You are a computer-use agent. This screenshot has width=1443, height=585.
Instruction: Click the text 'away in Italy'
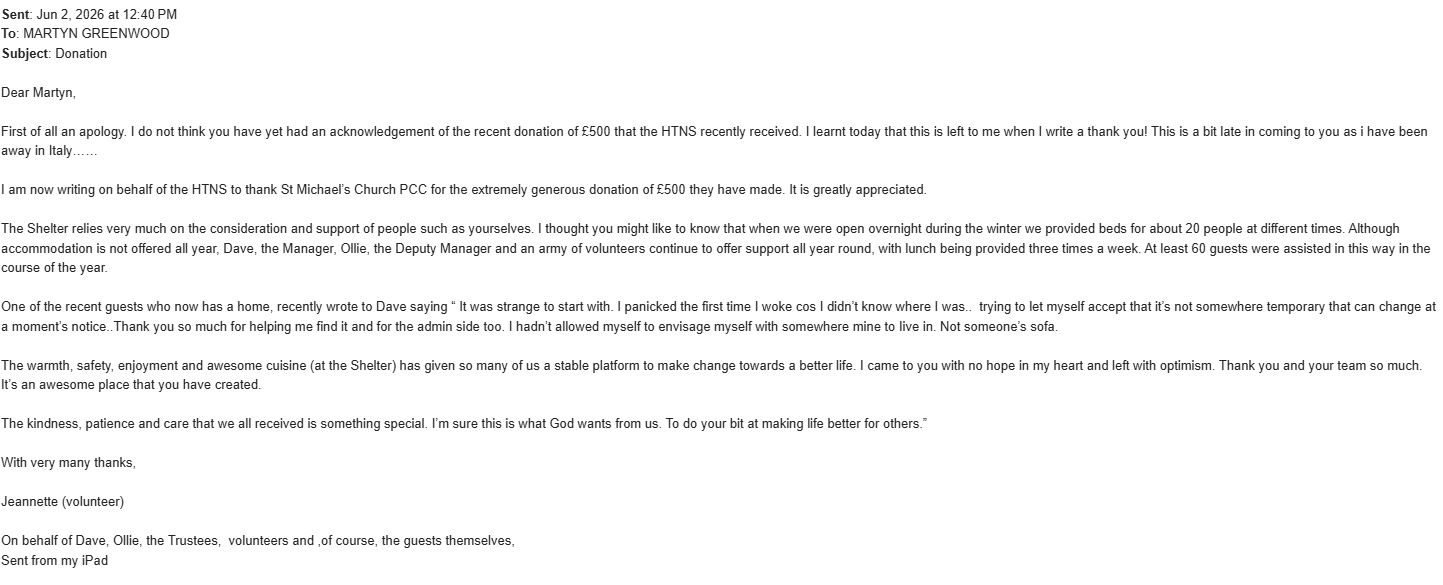36,152
